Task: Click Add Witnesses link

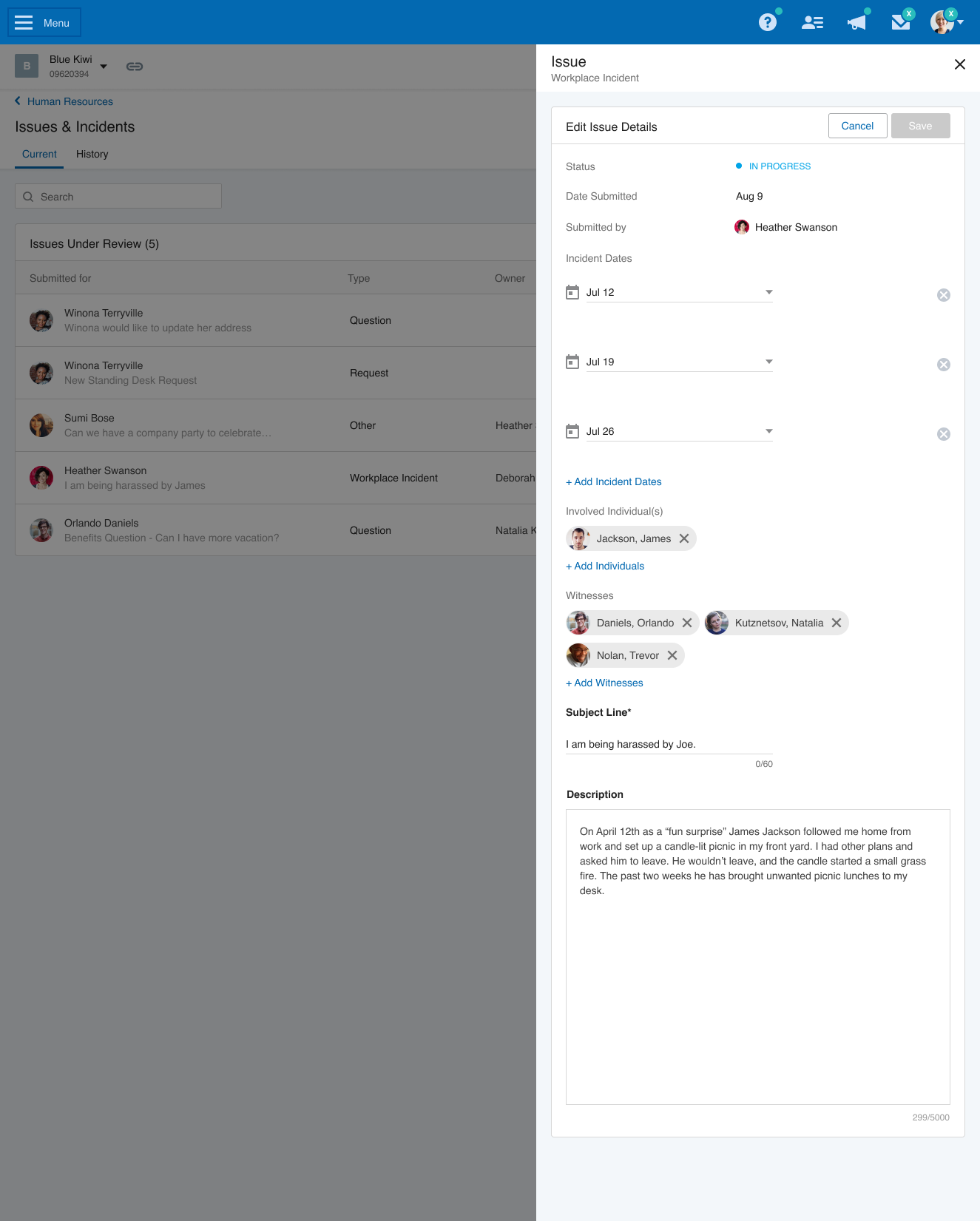Action: (x=604, y=683)
